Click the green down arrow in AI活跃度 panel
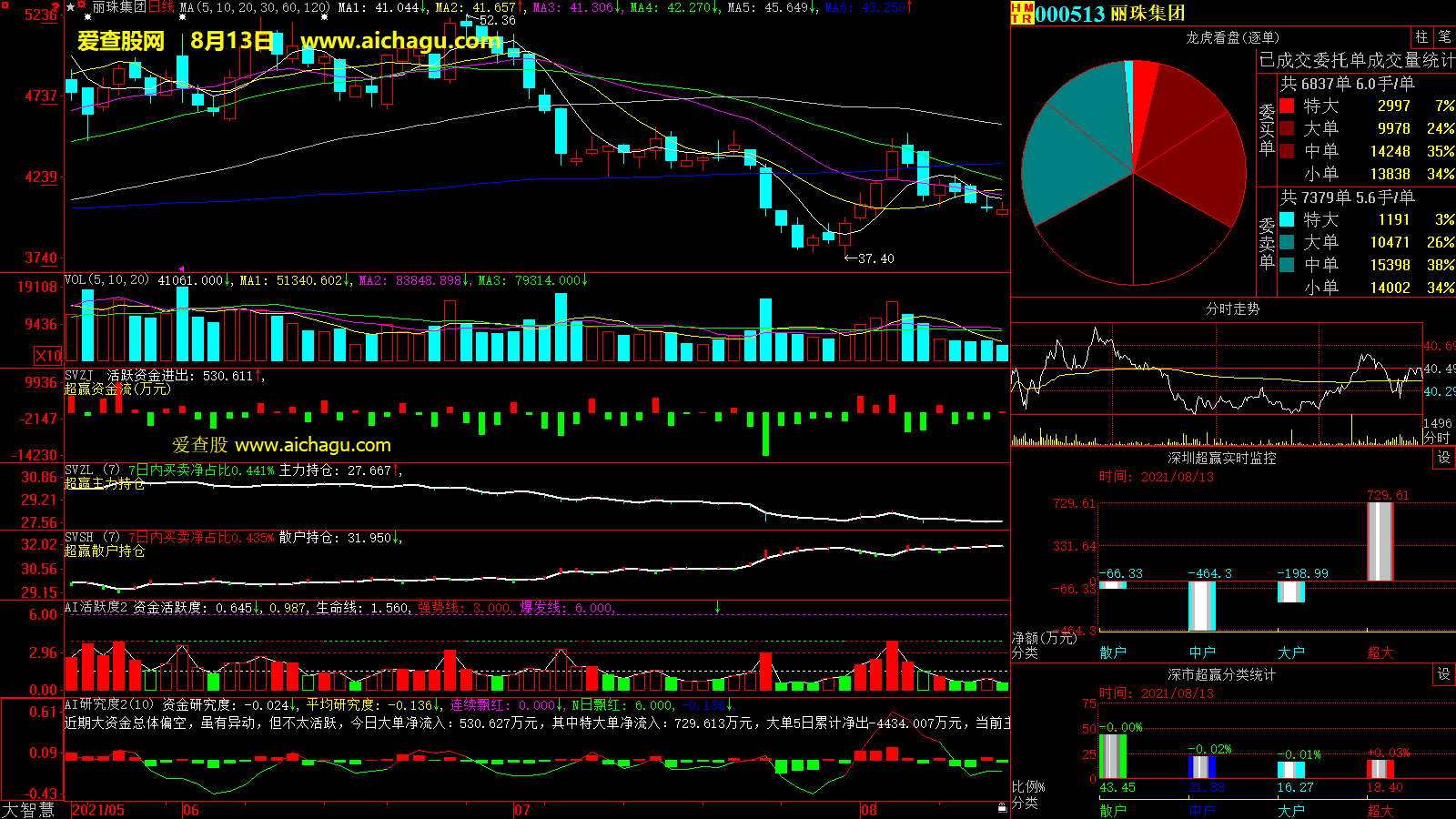Image resolution: width=1456 pixels, height=819 pixels. click(x=717, y=607)
